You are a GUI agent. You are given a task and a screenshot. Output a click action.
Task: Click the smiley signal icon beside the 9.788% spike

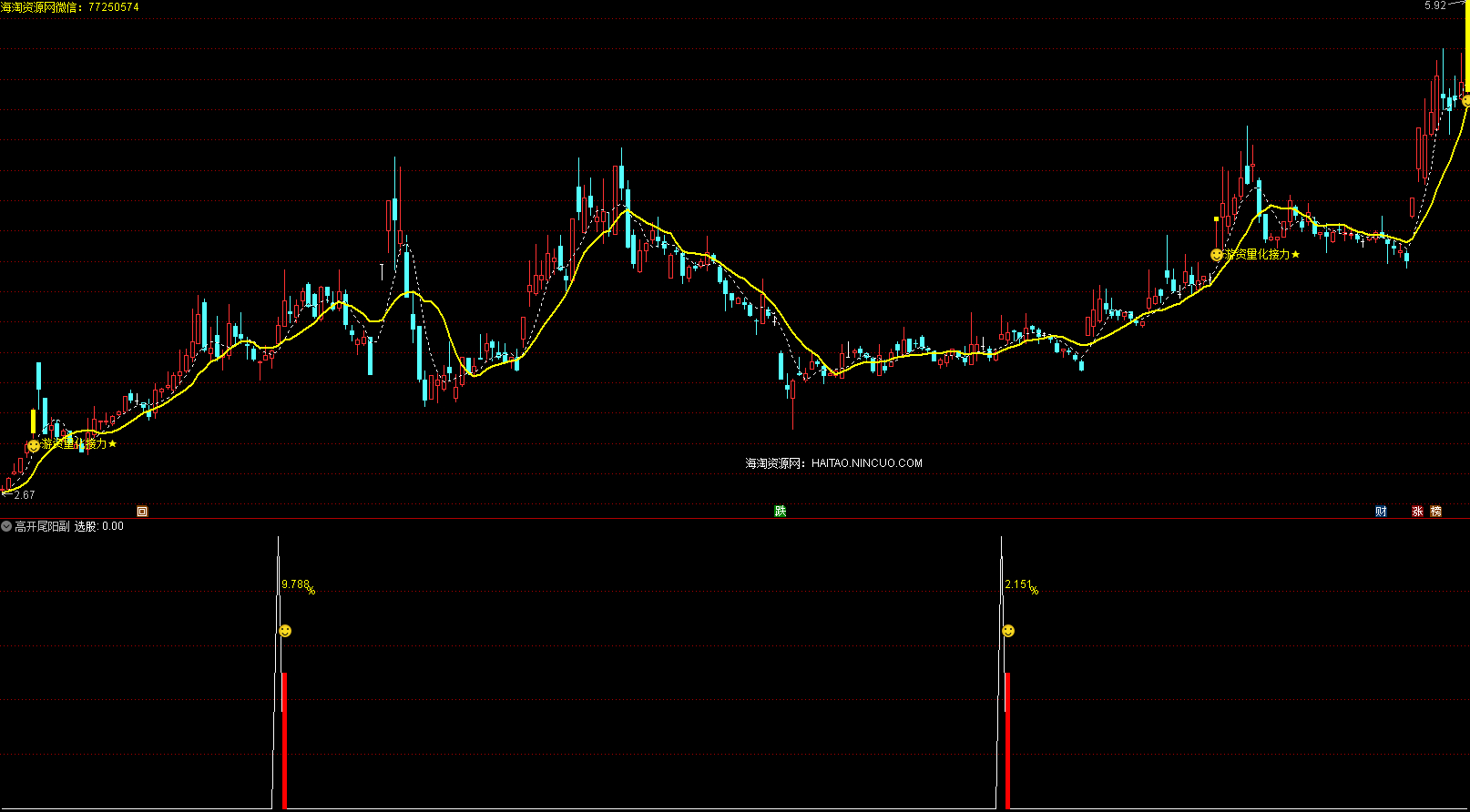(285, 631)
